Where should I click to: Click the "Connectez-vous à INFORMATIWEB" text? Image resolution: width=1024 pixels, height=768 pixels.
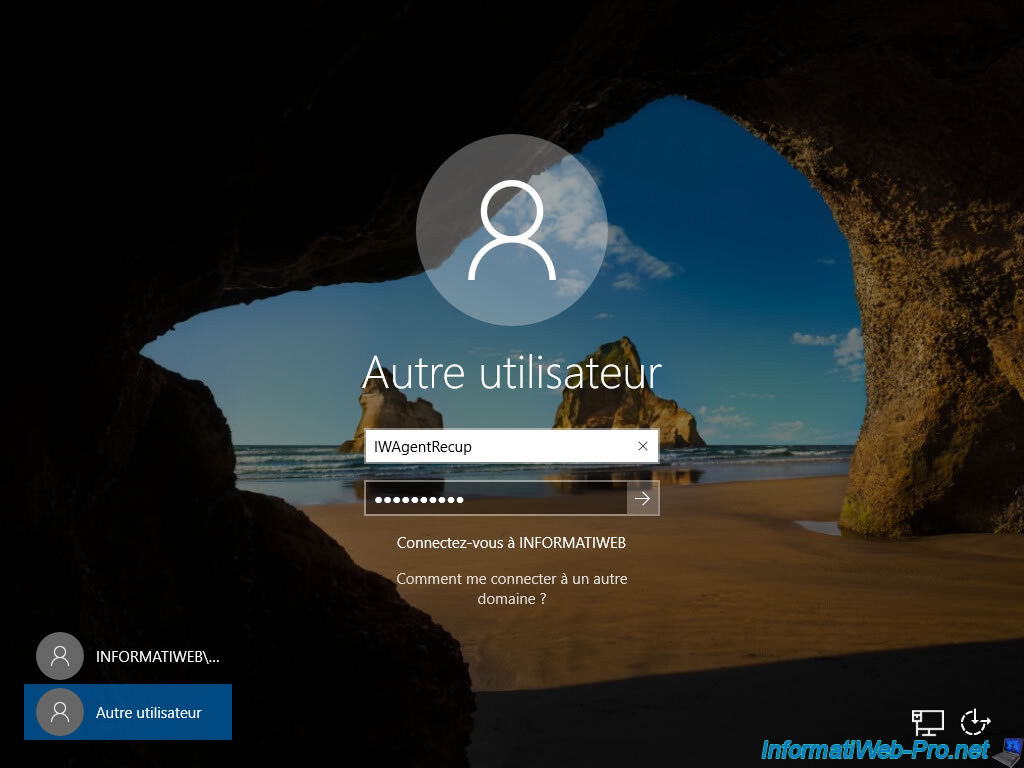512,543
